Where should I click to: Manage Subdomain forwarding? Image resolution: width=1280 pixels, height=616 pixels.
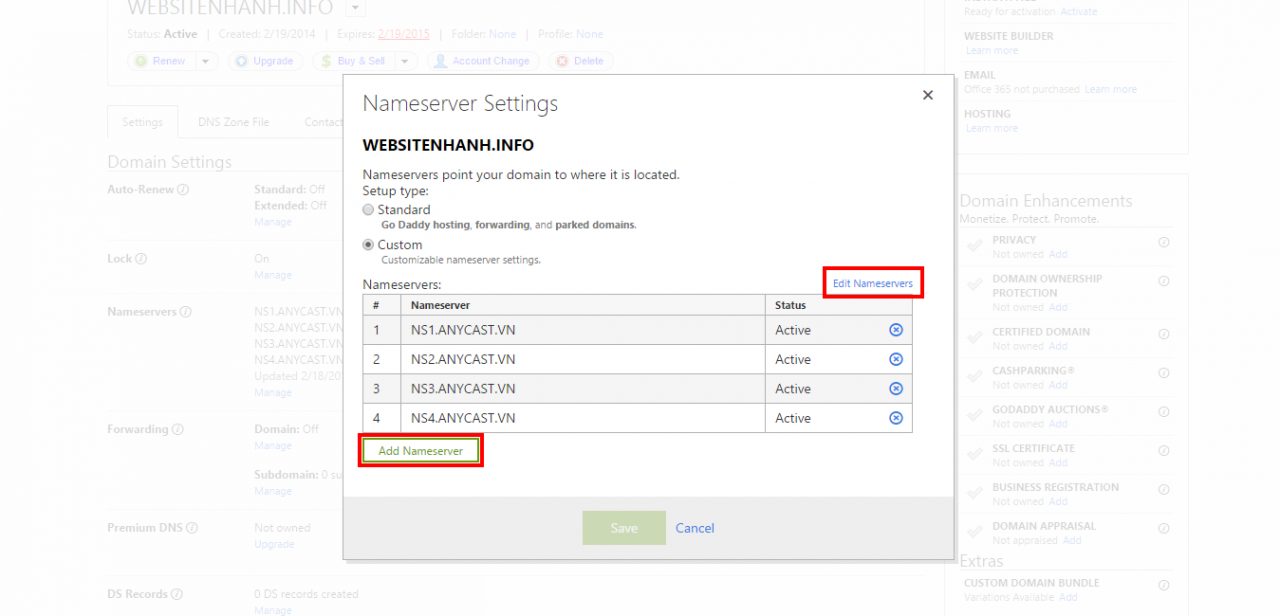click(273, 491)
